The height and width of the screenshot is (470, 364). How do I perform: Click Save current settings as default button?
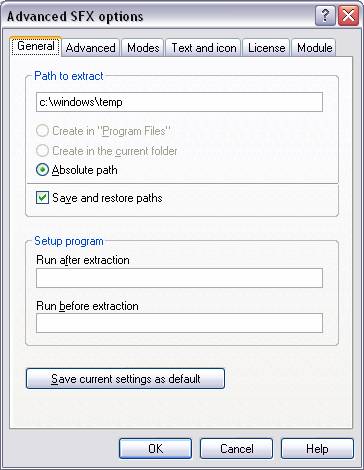click(x=125, y=379)
